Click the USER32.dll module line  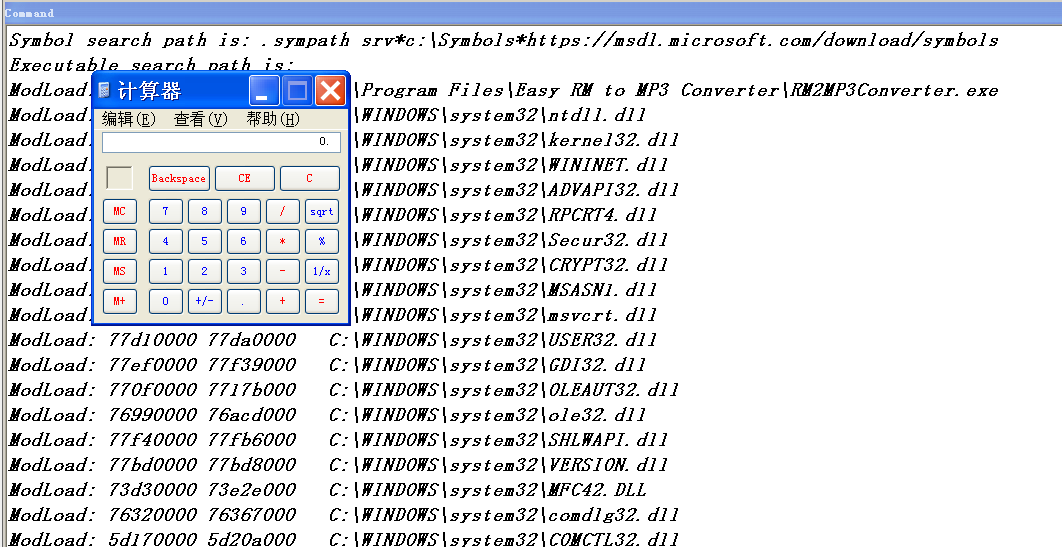(x=333, y=340)
